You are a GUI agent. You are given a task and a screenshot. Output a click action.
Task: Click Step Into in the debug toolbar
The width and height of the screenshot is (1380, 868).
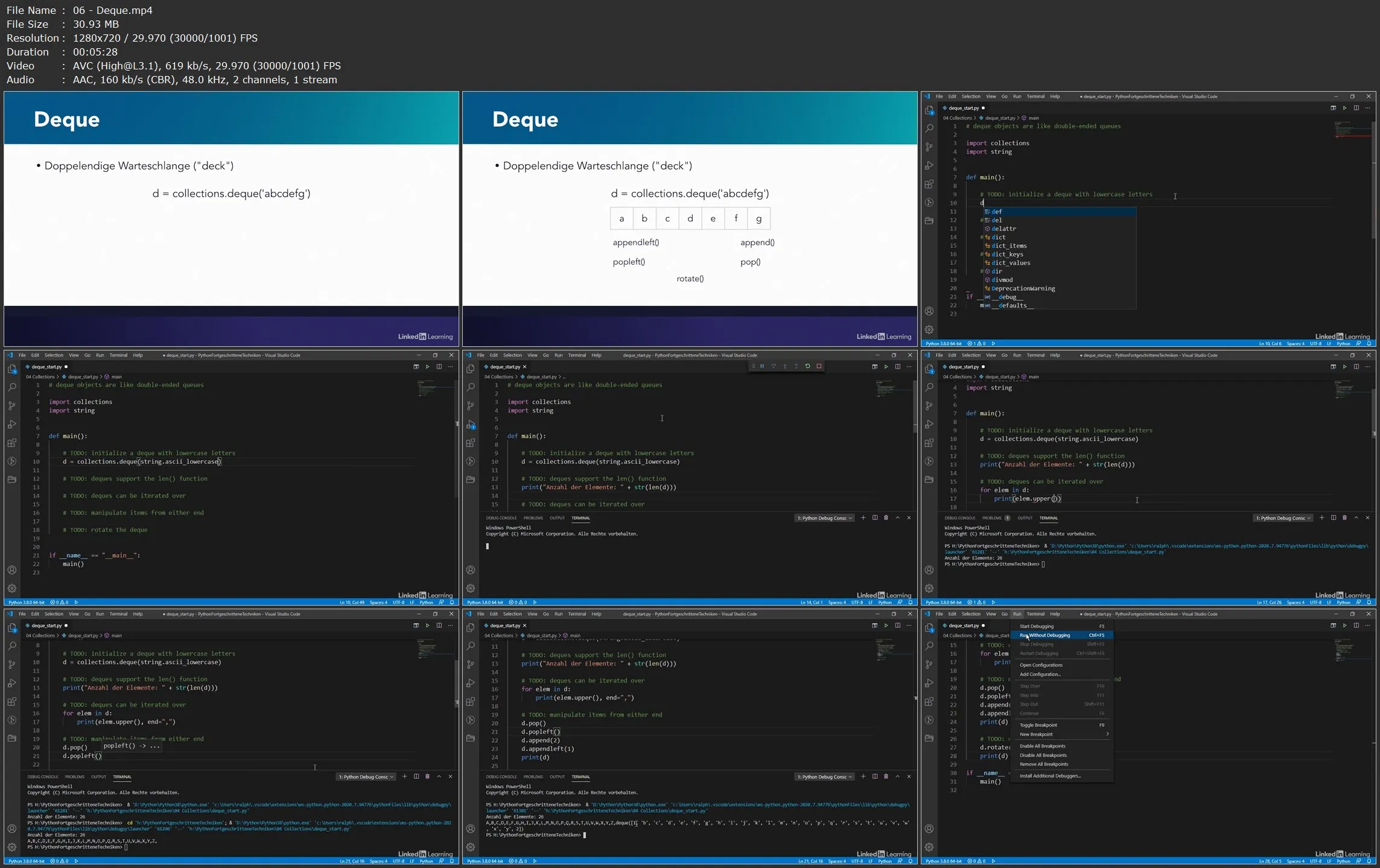point(784,366)
